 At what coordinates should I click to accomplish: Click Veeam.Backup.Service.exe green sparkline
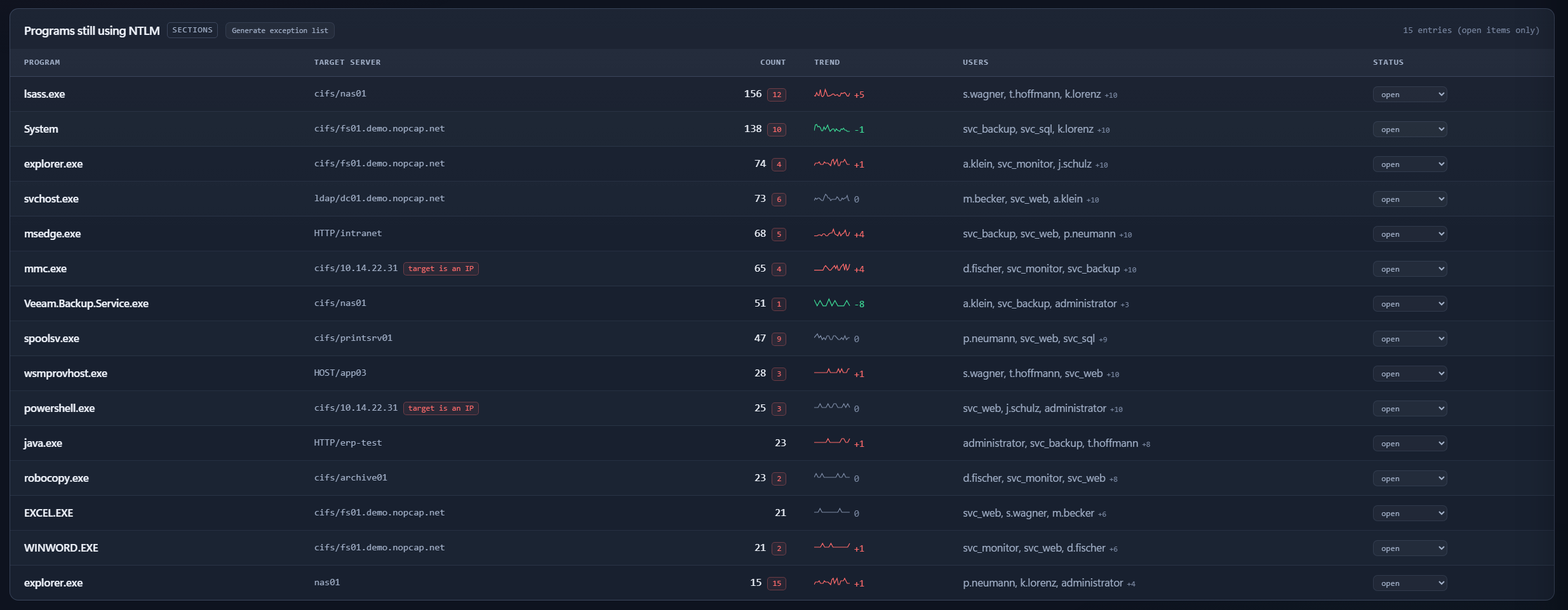pos(832,303)
